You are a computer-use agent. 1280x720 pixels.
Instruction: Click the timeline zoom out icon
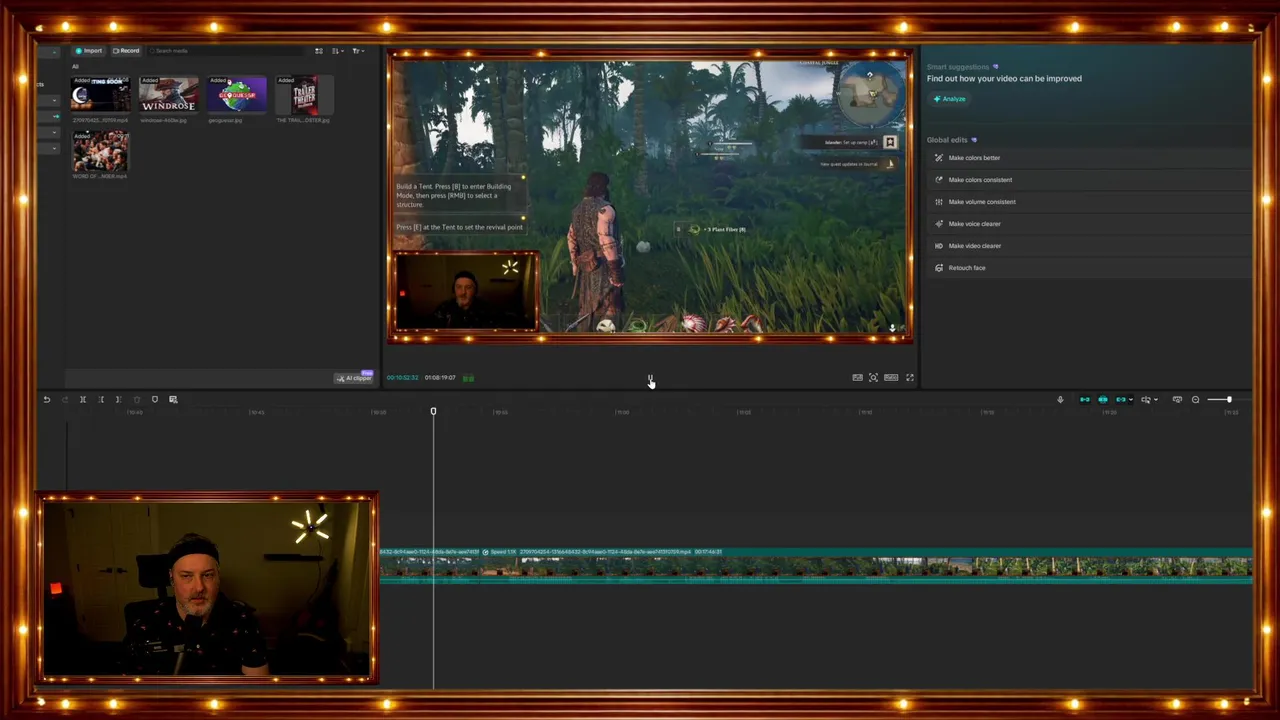click(1195, 400)
